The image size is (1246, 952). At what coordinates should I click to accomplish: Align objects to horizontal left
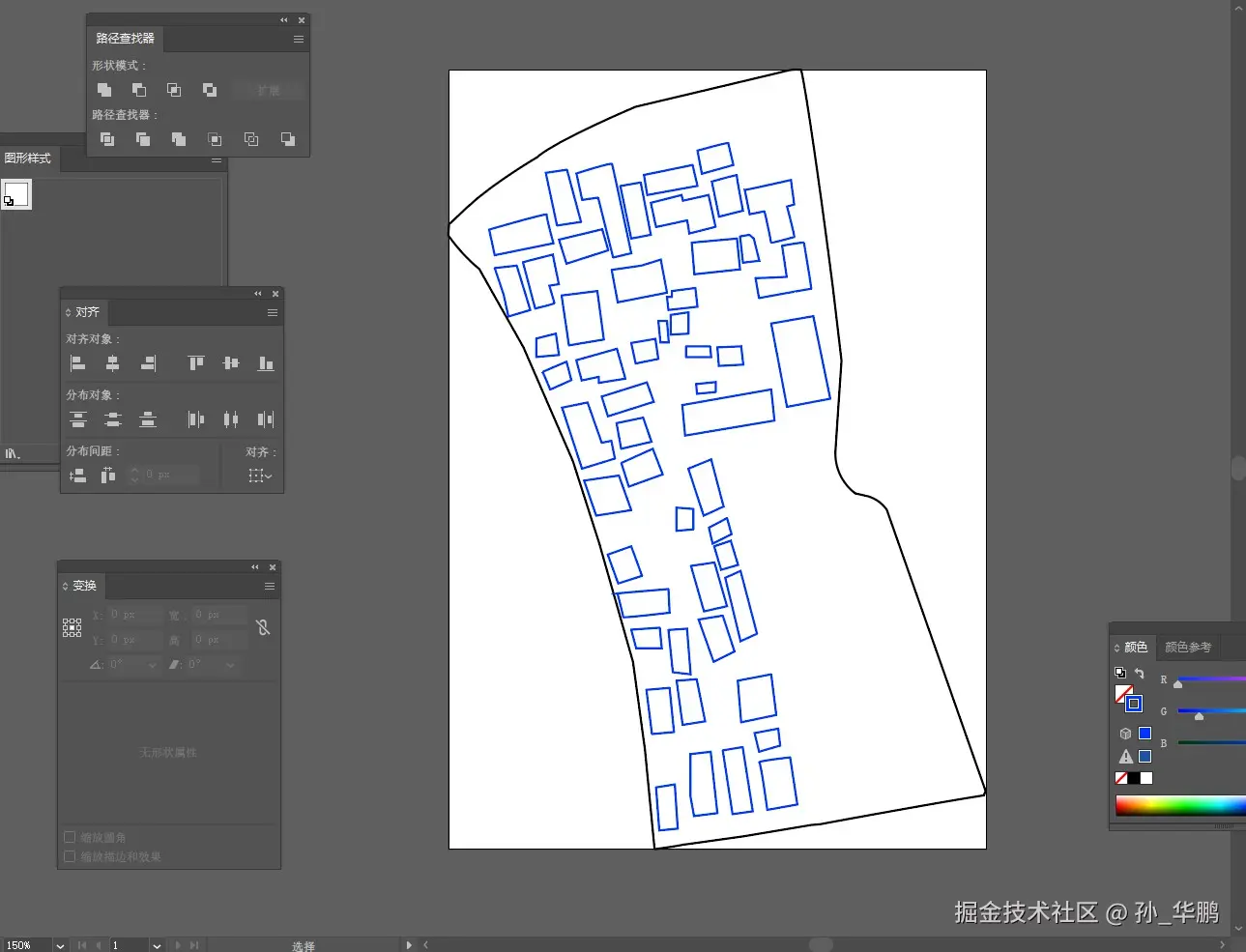[78, 363]
